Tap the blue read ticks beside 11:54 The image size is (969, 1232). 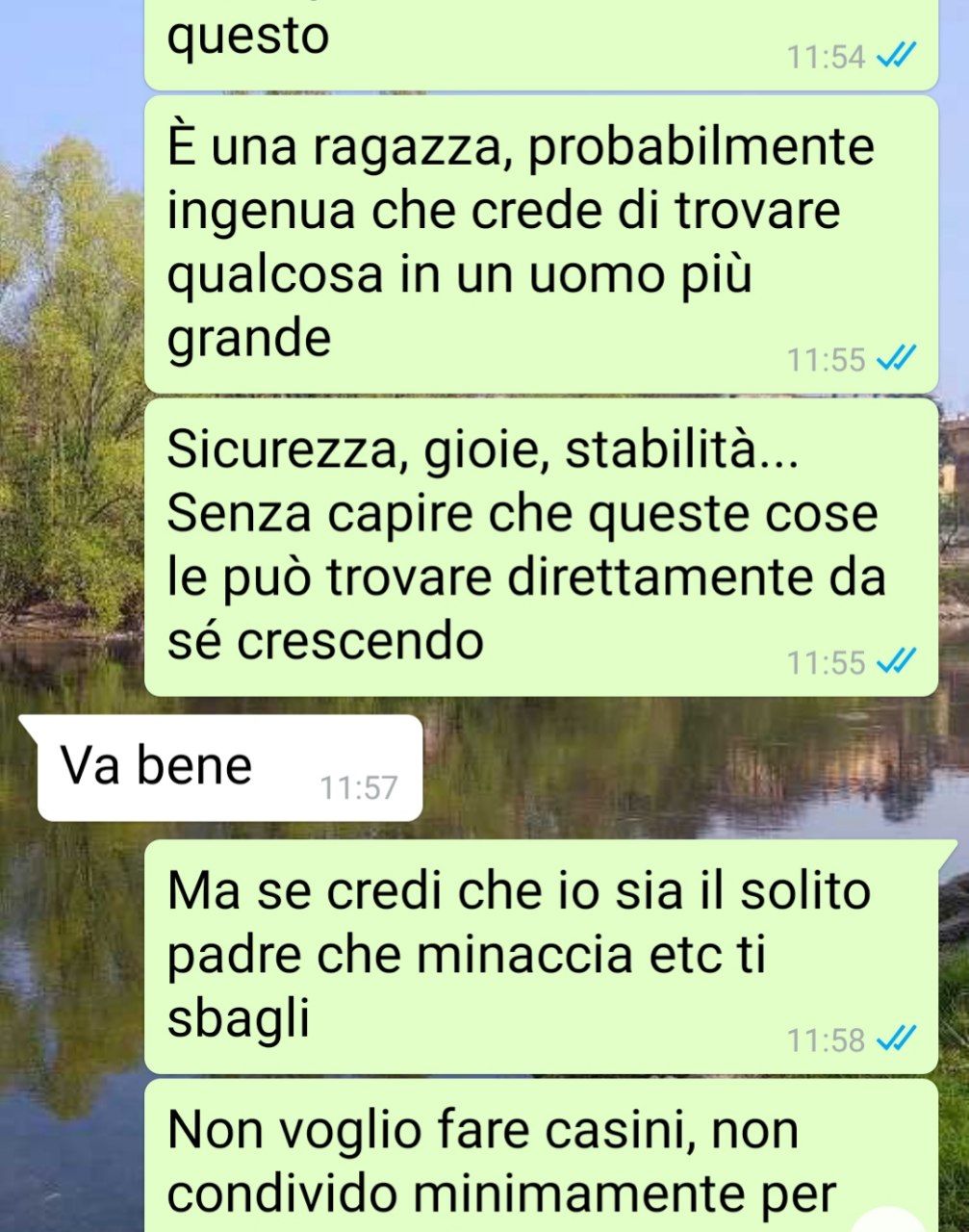tap(895, 56)
